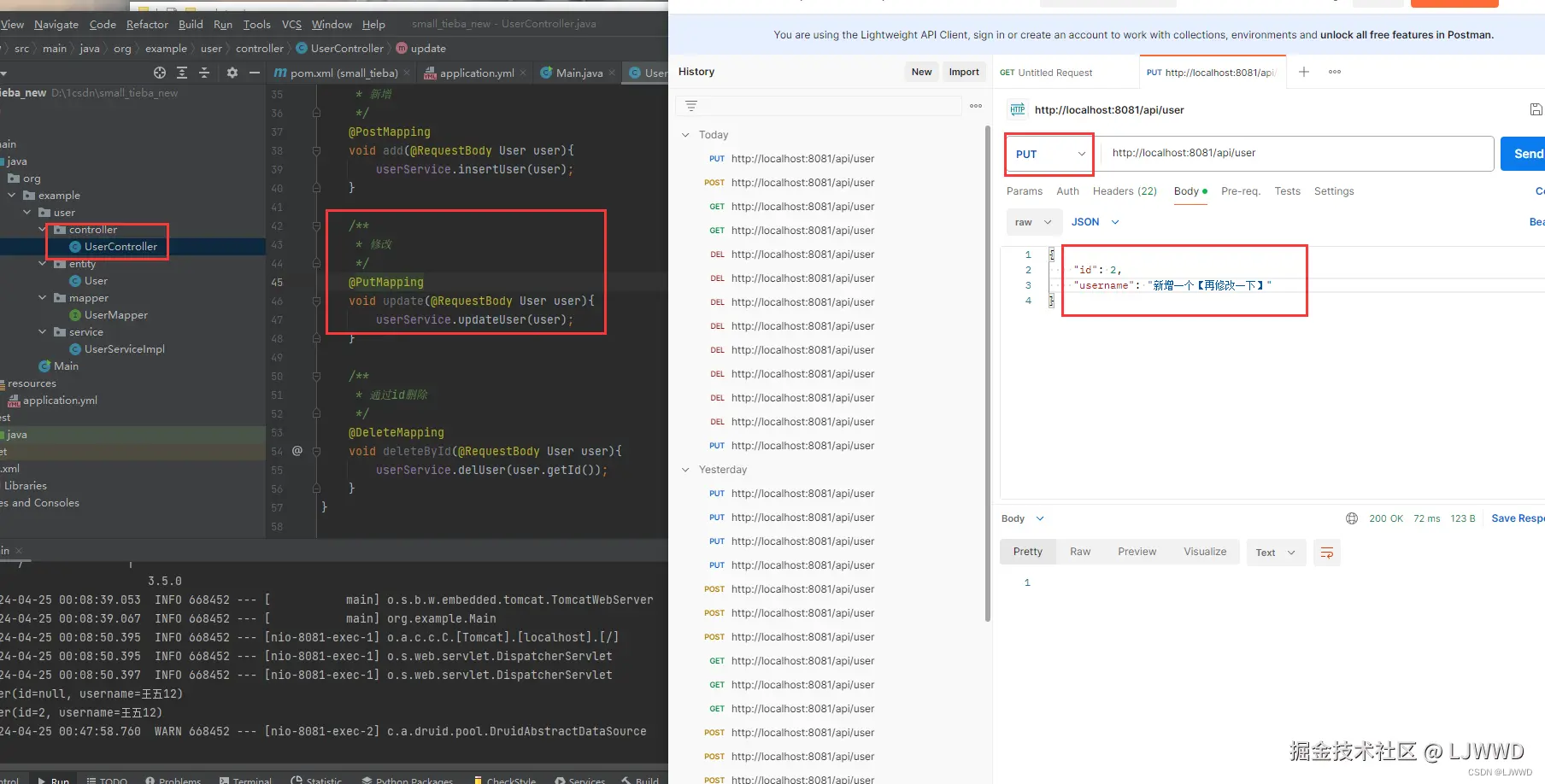The width and height of the screenshot is (1545, 784).
Task: Click the Collapse All icon in Project panel
Action: point(204,73)
